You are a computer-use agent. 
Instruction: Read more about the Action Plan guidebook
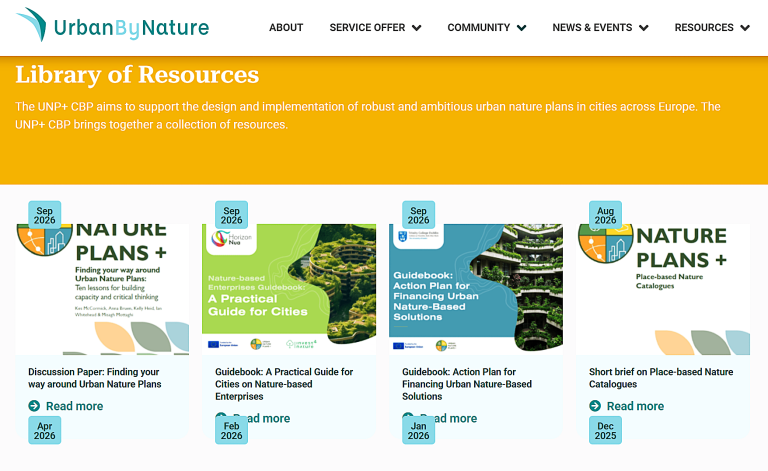click(456, 418)
